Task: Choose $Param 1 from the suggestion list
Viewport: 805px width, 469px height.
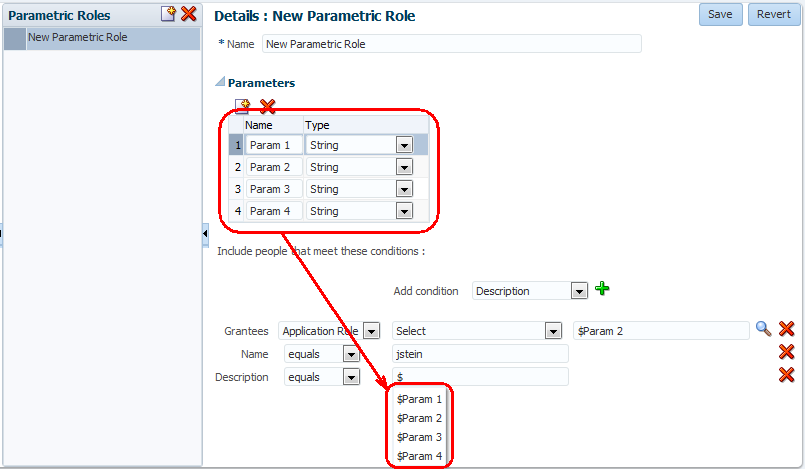Action: [419, 399]
